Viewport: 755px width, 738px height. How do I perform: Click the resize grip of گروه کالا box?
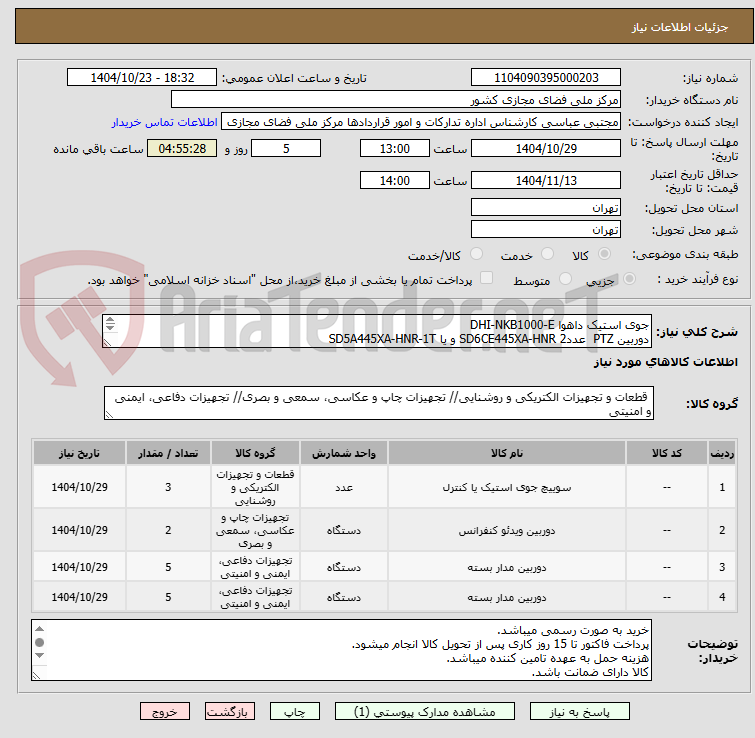(x=109, y=414)
